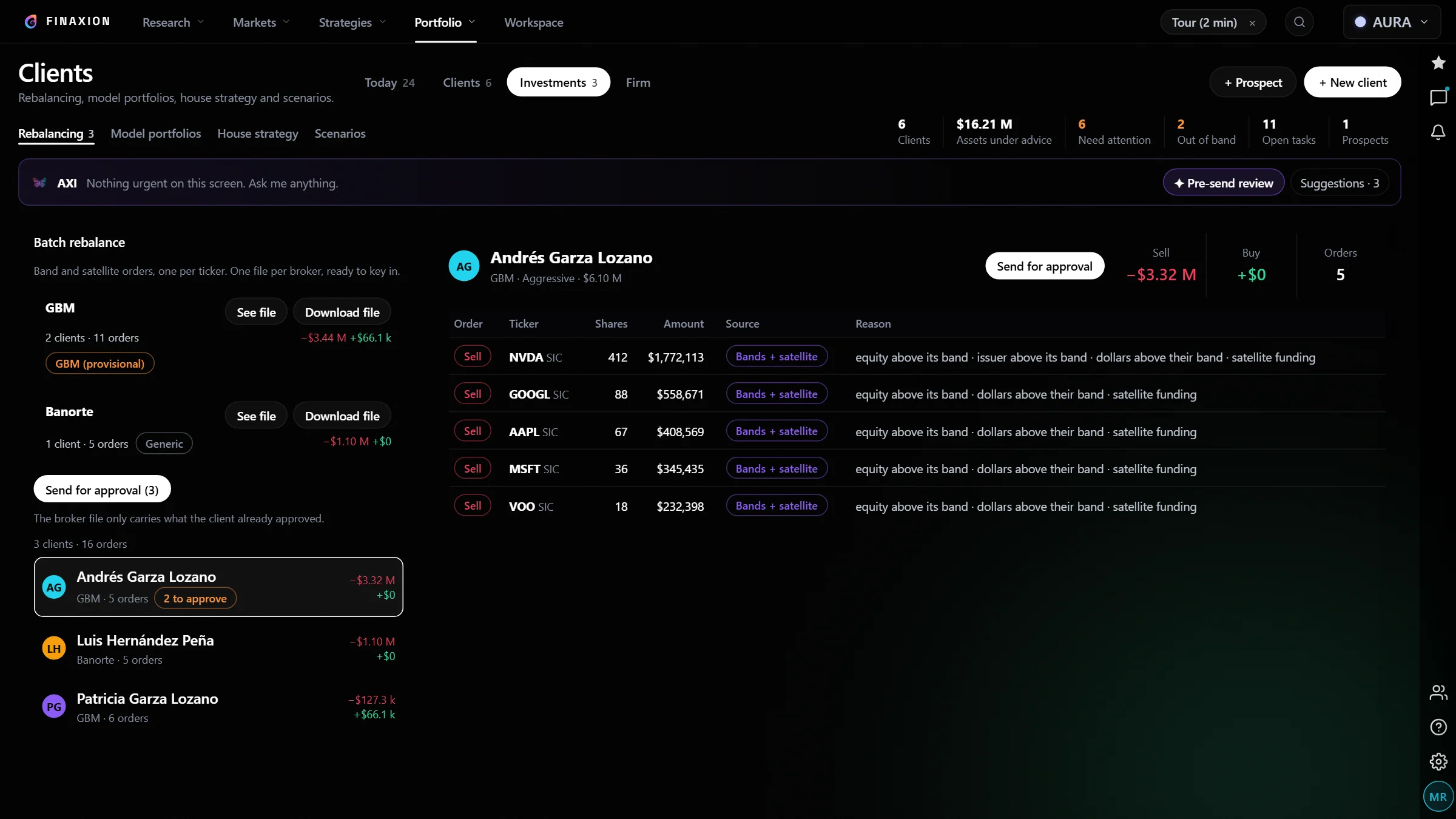Screen dimensions: 1456x819
Task: Open the help question mark icon
Action: point(1438,727)
